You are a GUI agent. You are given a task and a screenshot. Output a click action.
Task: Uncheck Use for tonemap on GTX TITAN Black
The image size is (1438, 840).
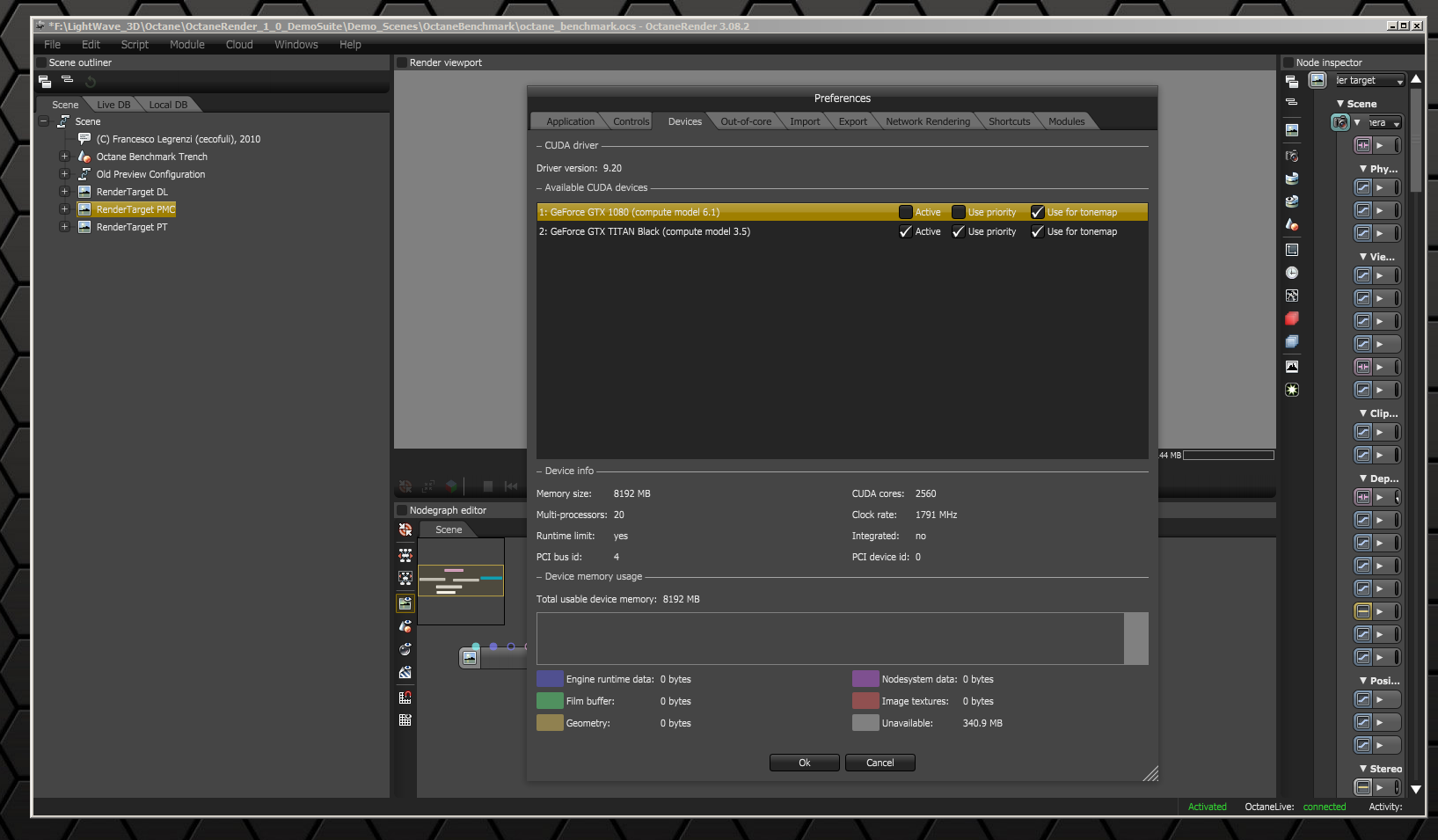point(1038,231)
